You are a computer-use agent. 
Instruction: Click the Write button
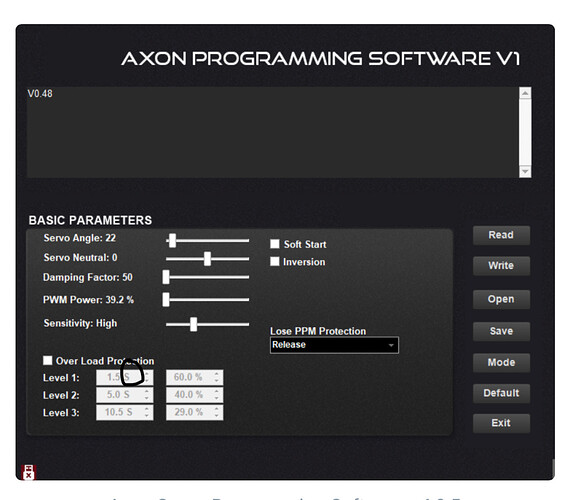[501, 266]
